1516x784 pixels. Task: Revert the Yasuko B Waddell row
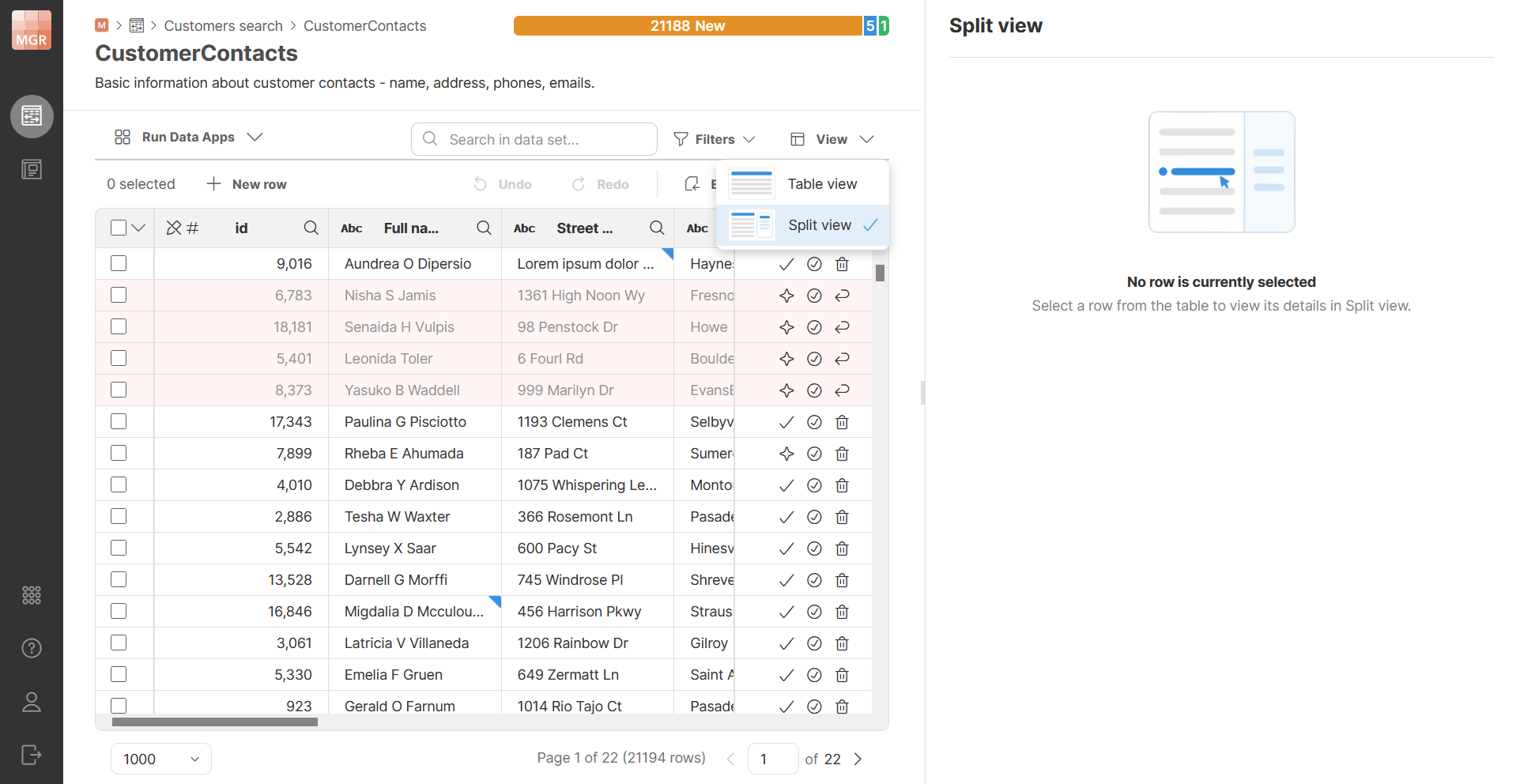843,390
